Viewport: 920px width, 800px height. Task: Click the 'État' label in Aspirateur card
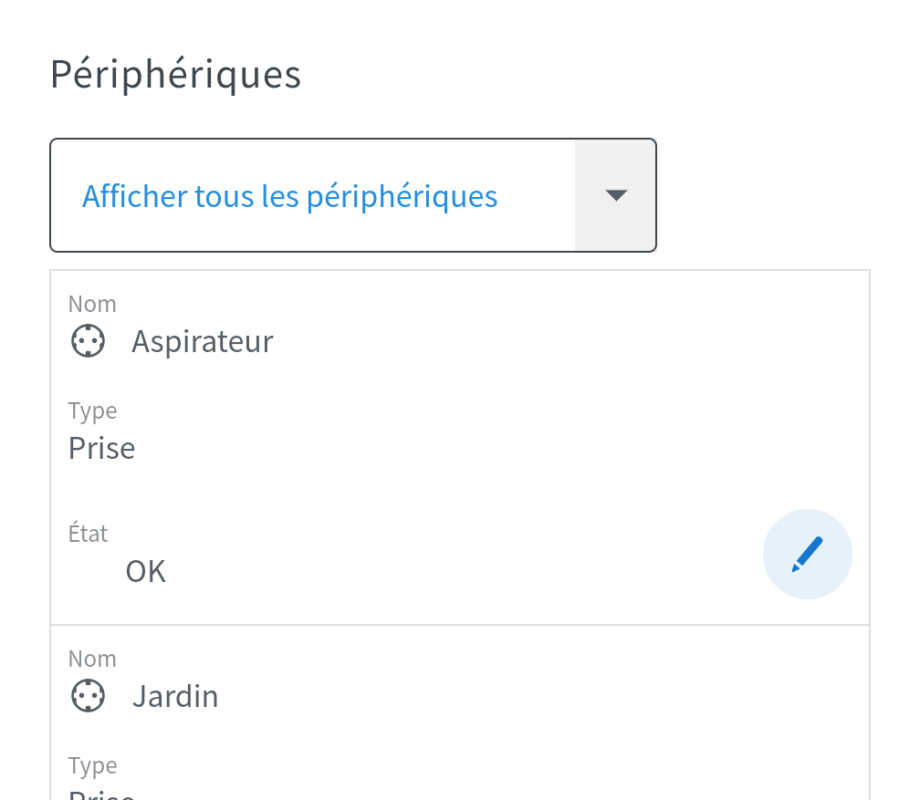click(88, 534)
